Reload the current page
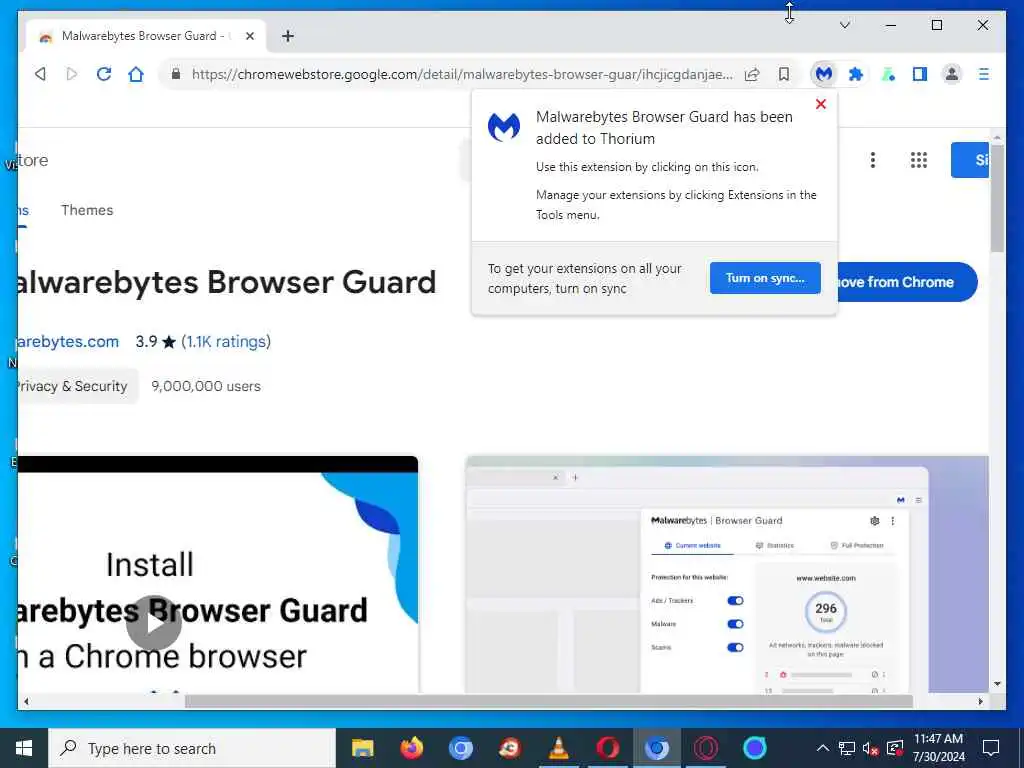1024x768 pixels. [x=104, y=74]
